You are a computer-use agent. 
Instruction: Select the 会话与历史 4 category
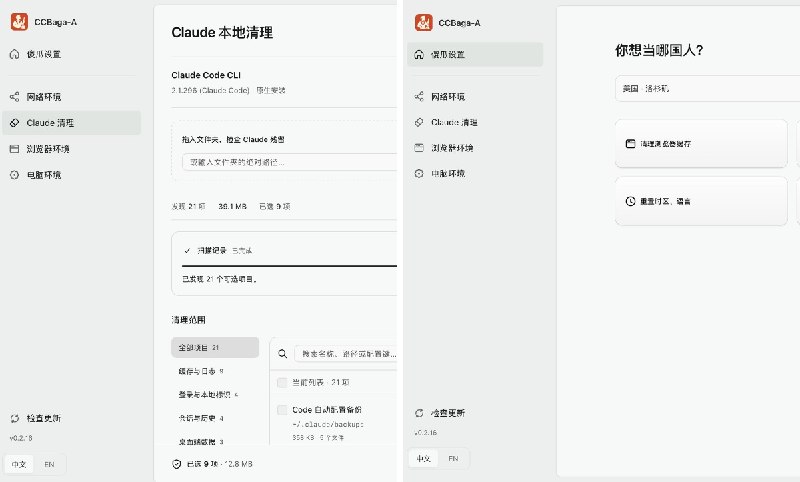pyautogui.click(x=215, y=418)
